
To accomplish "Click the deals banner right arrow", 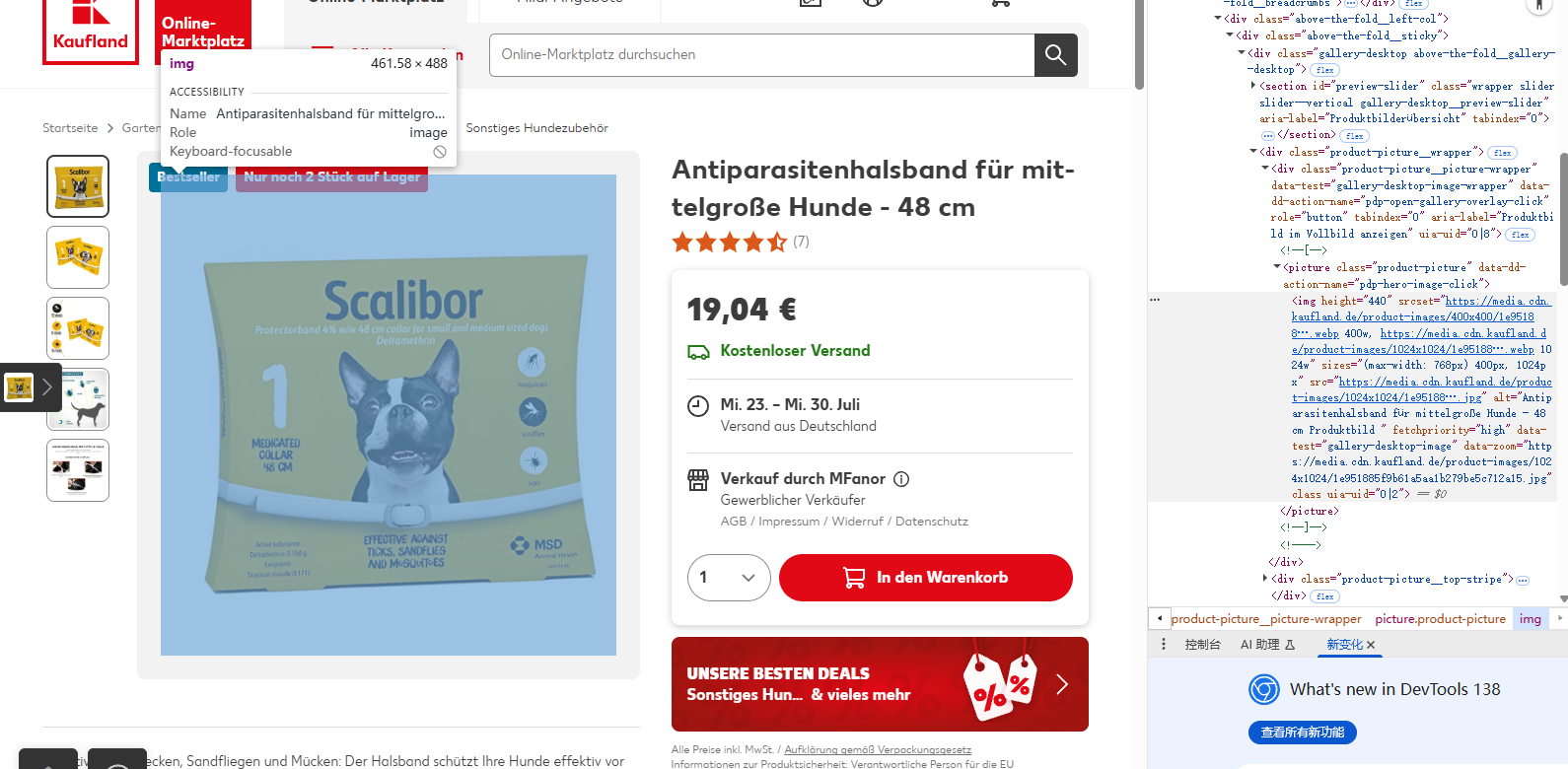I will pyautogui.click(x=1062, y=684).
